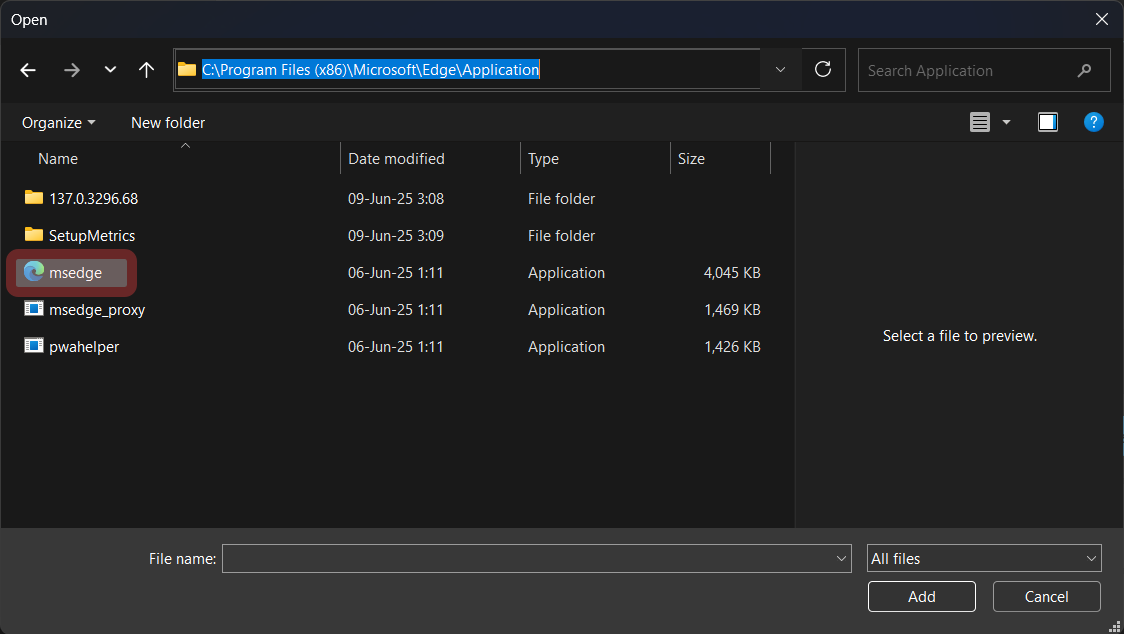Click the search magnifier icon
The width and height of the screenshot is (1124, 634).
[x=1084, y=70]
